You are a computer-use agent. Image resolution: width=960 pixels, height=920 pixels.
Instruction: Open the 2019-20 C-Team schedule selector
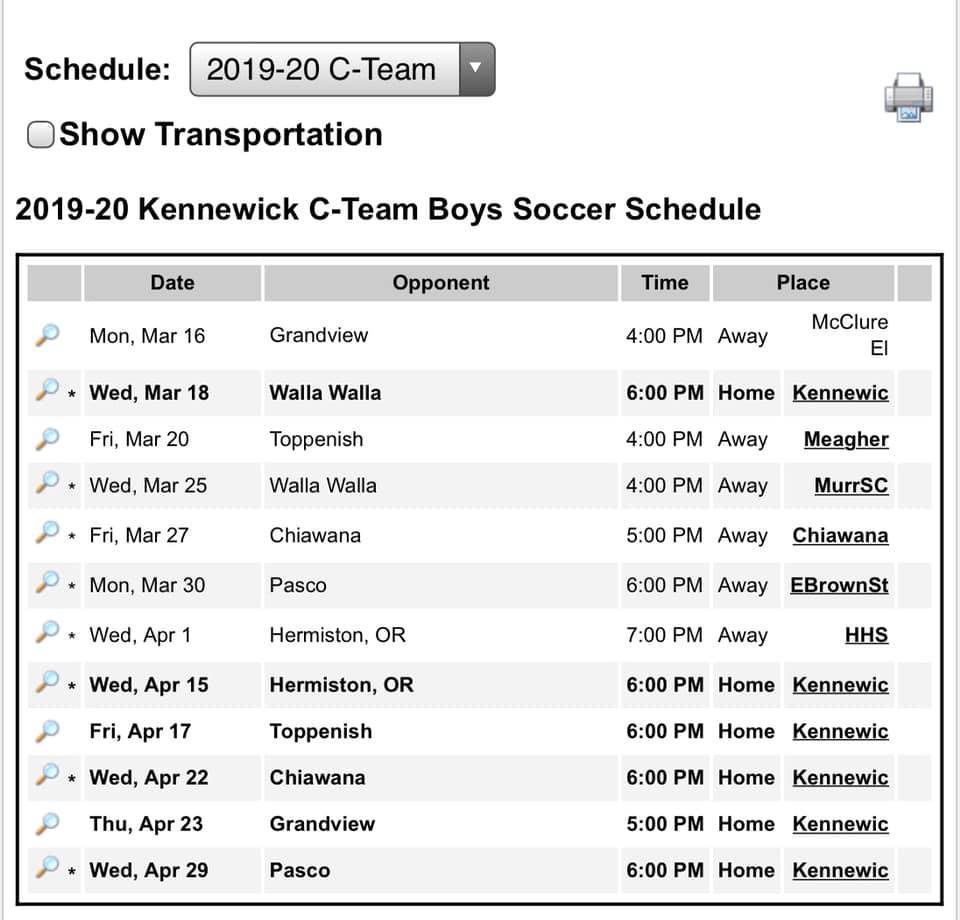point(342,69)
